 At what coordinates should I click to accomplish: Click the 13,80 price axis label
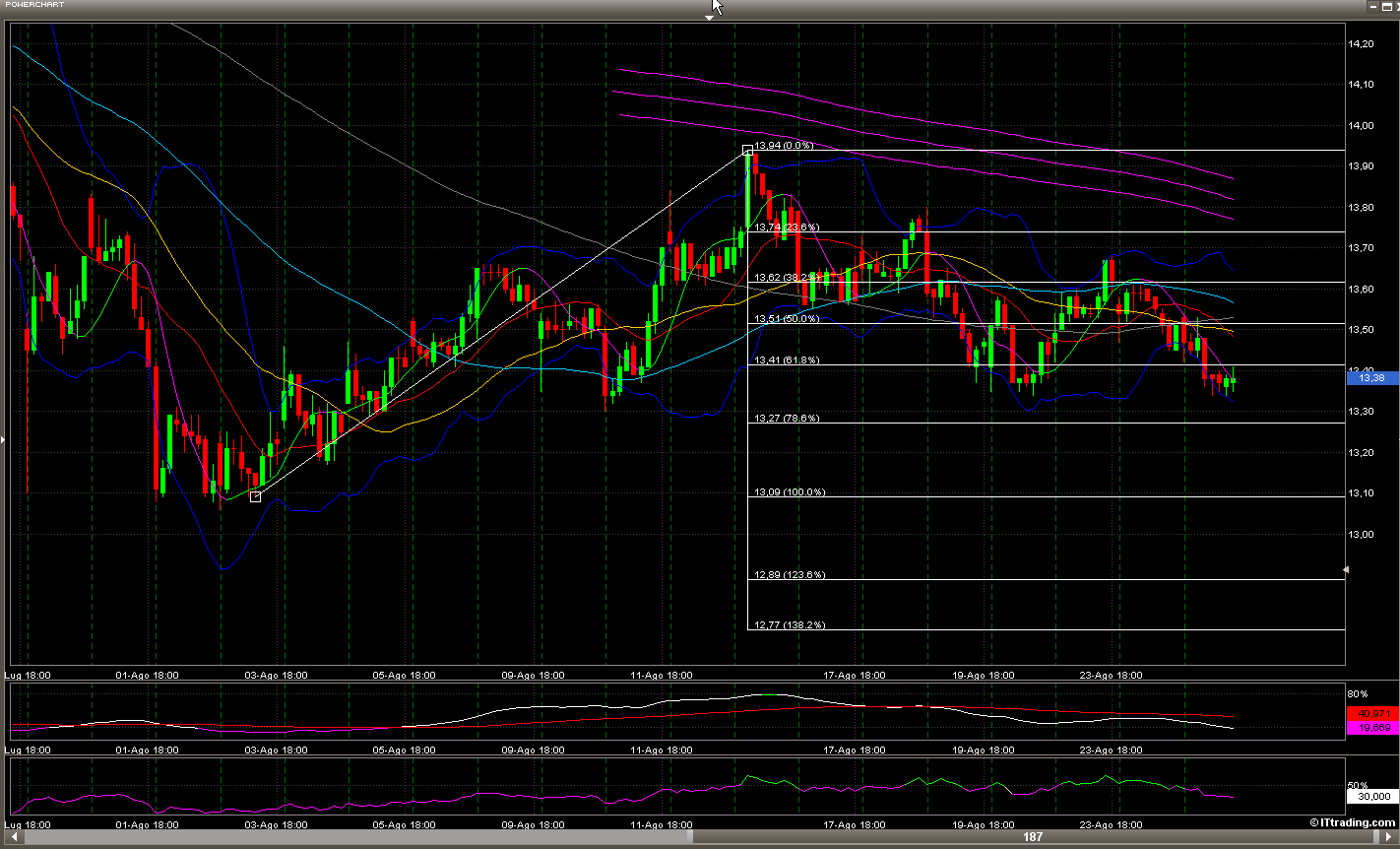coord(1361,207)
